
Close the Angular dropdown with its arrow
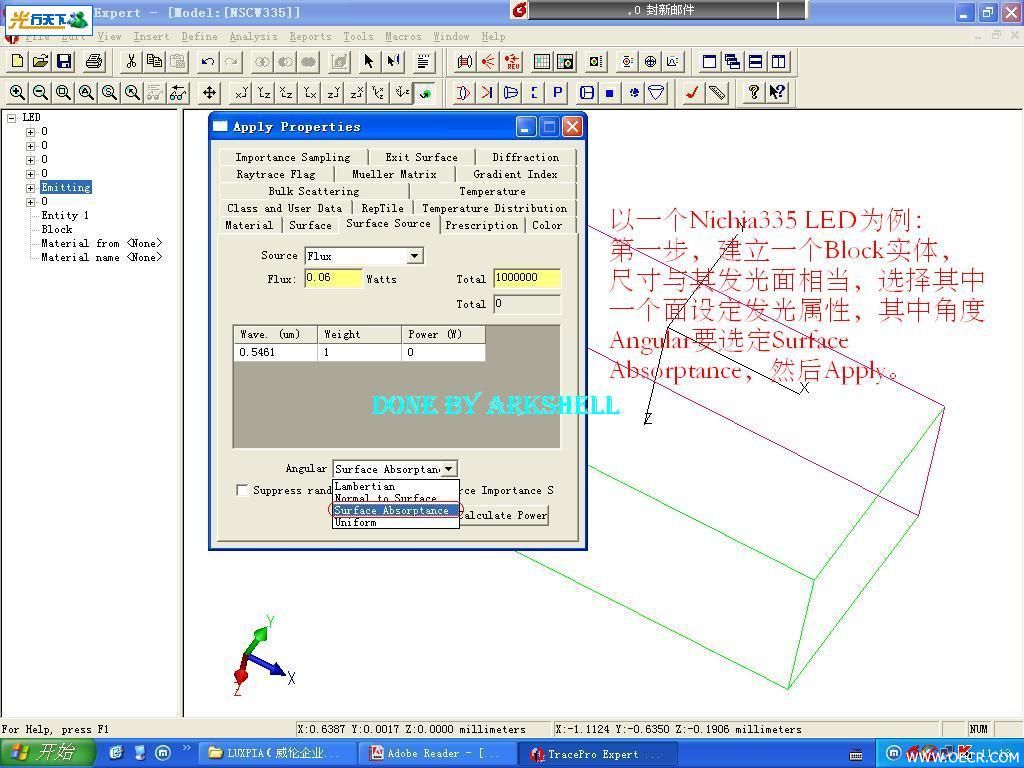point(449,469)
